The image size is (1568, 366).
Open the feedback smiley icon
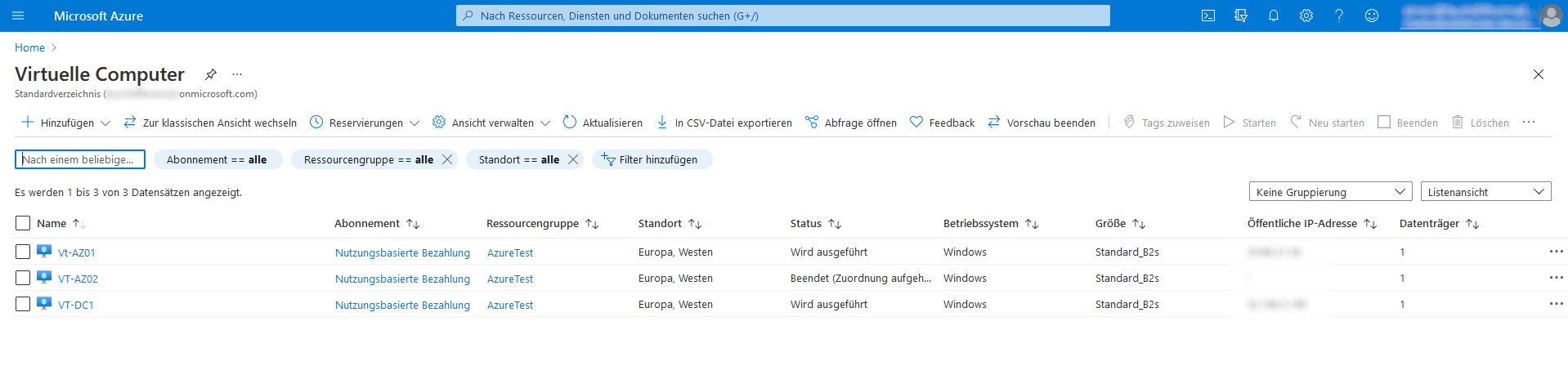point(1372,16)
